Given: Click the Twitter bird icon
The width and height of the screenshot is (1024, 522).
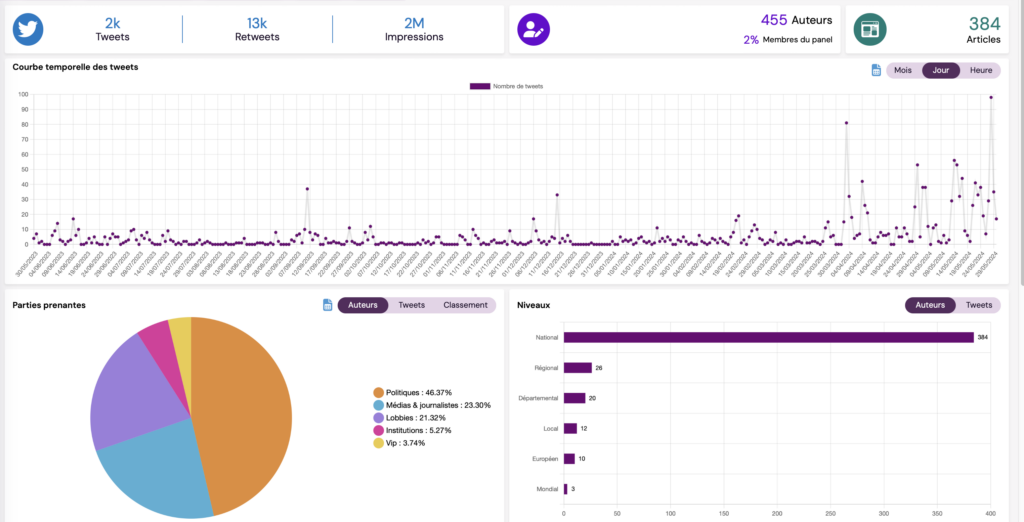Looking at the screenshot, I should 28,30.
